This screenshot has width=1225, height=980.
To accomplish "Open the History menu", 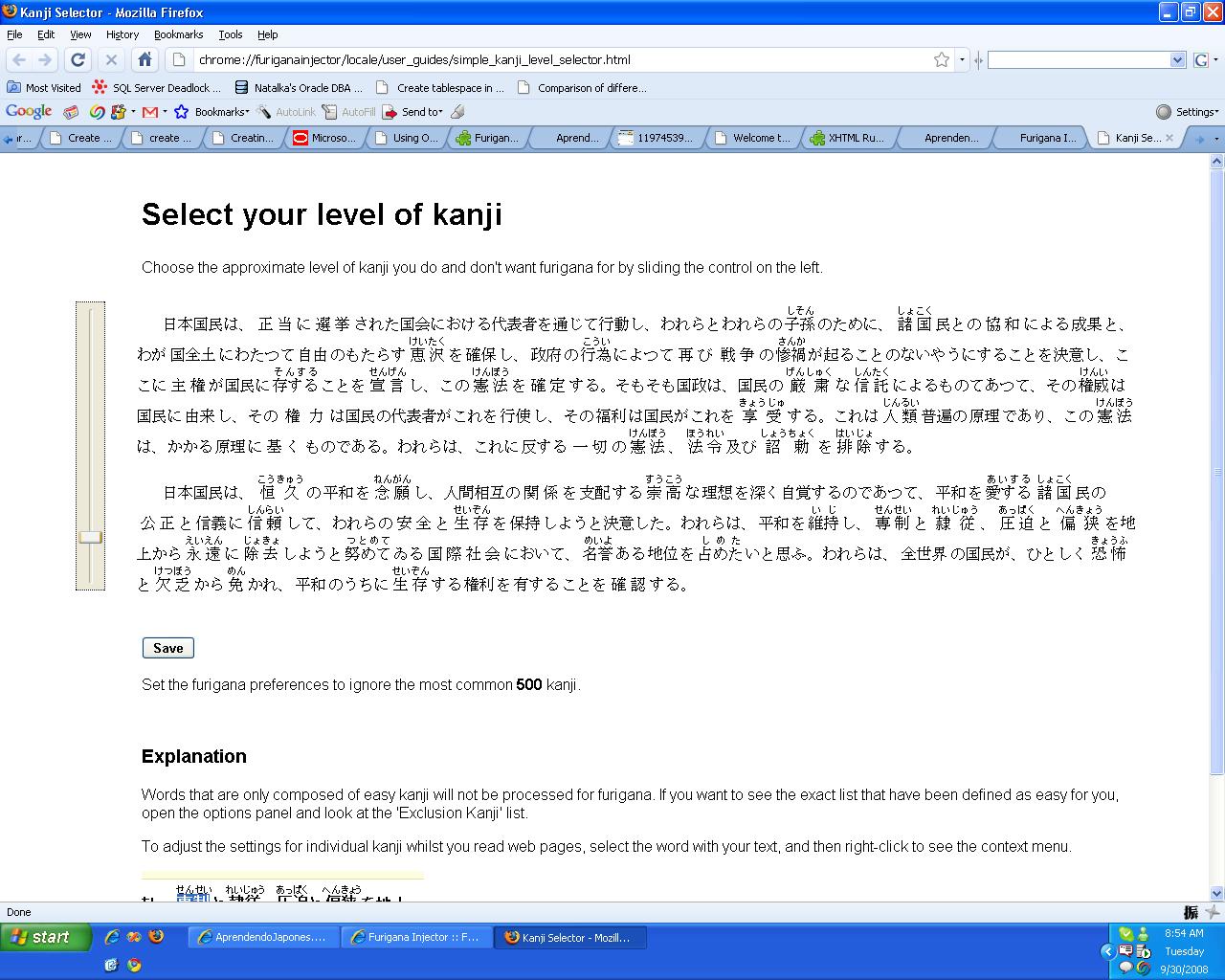I will [x=122, y=34].
